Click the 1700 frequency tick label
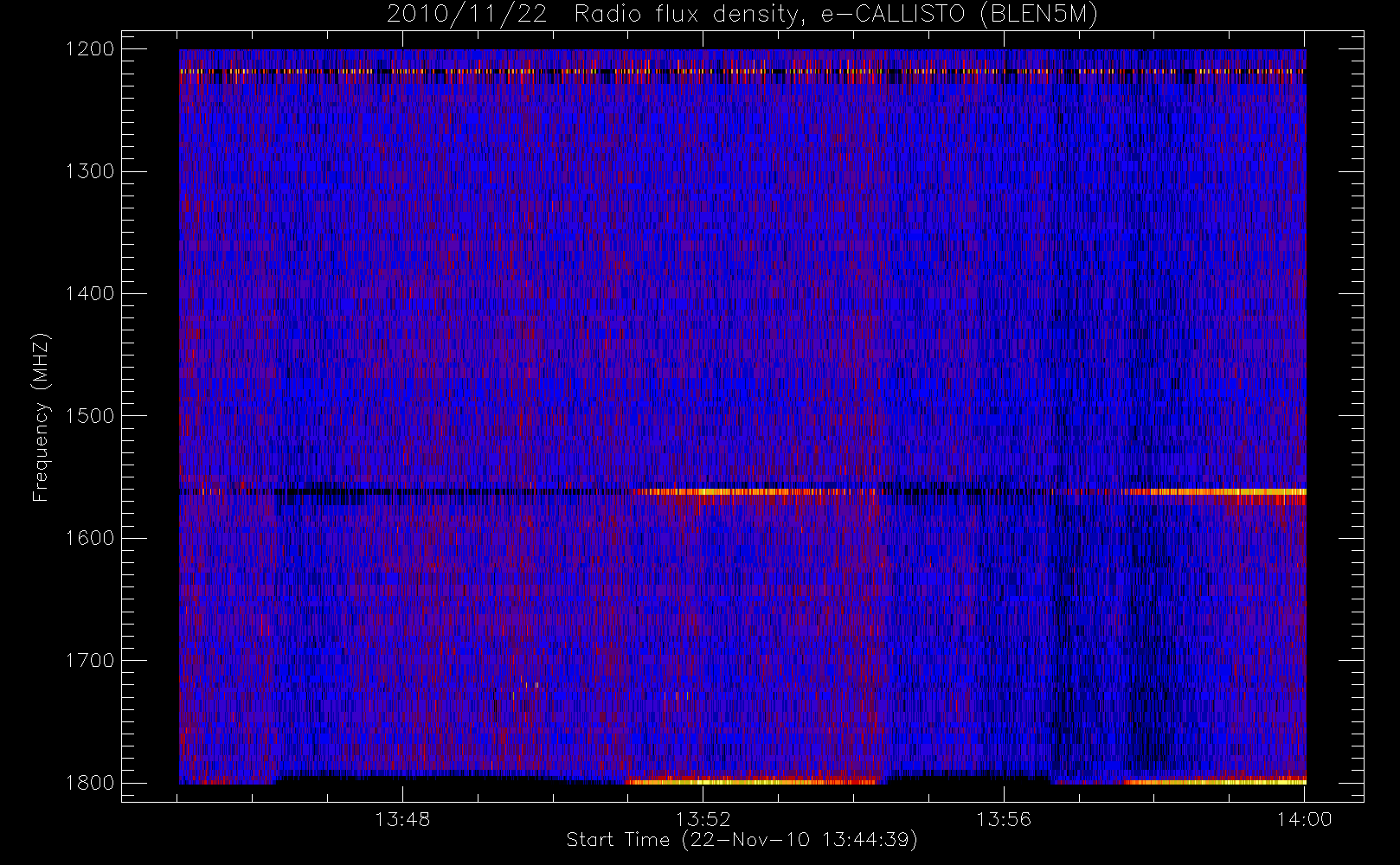 (x=90, y=660)
